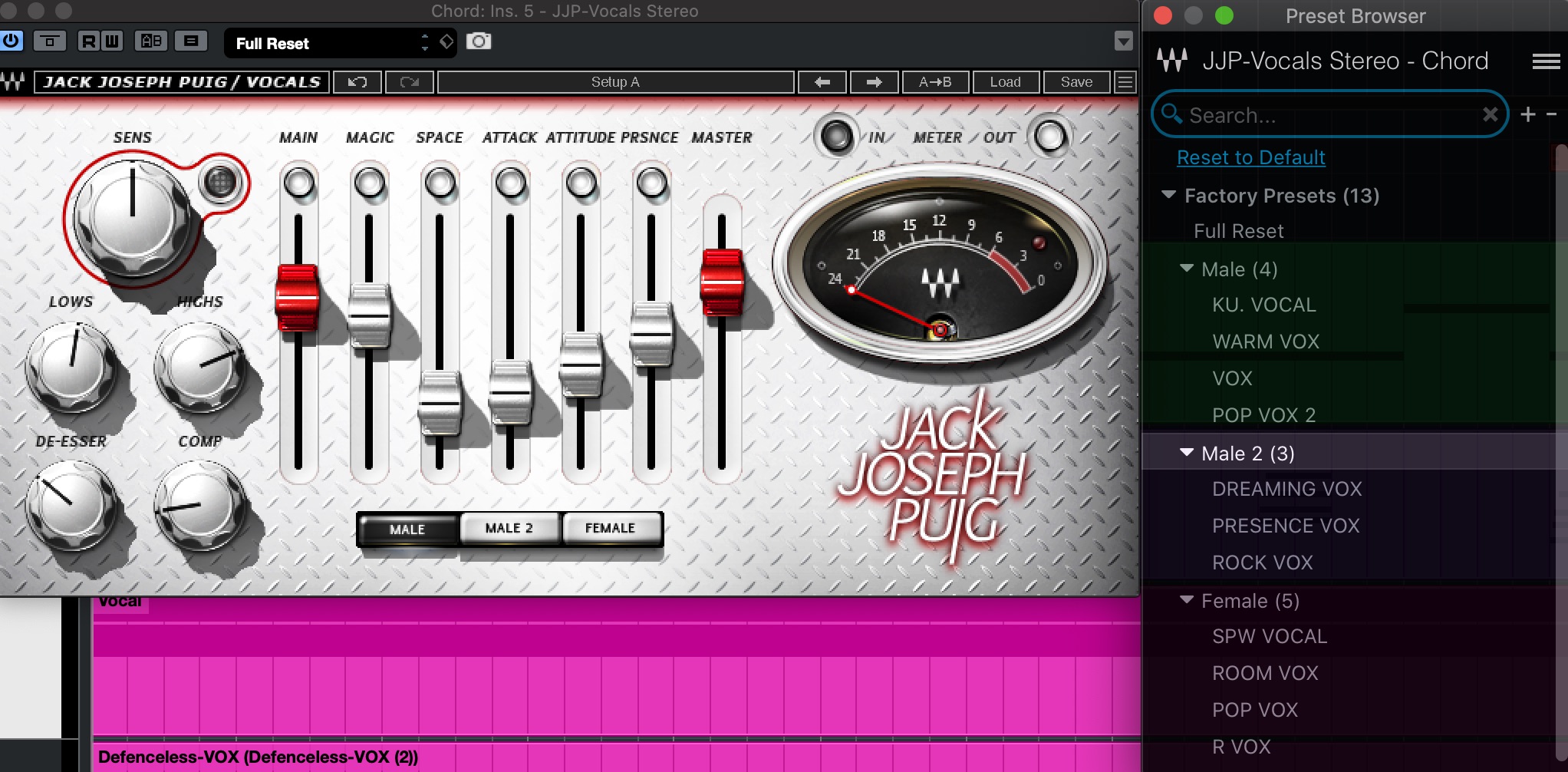Viewport: 1568px width, 772px height.
Task: Toggle the ATTITUDE fader mute button
Action: pyautogui.click(x=581, y=183)
